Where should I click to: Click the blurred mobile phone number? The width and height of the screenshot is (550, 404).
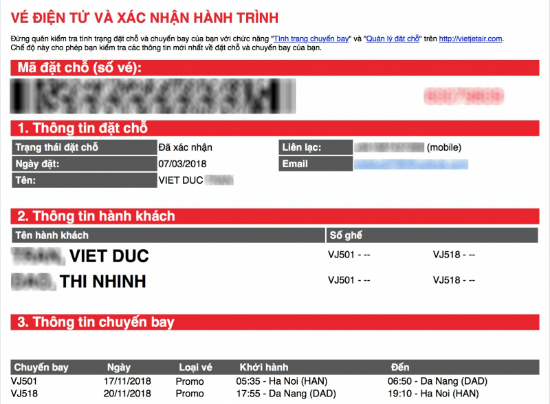(389, 147)
